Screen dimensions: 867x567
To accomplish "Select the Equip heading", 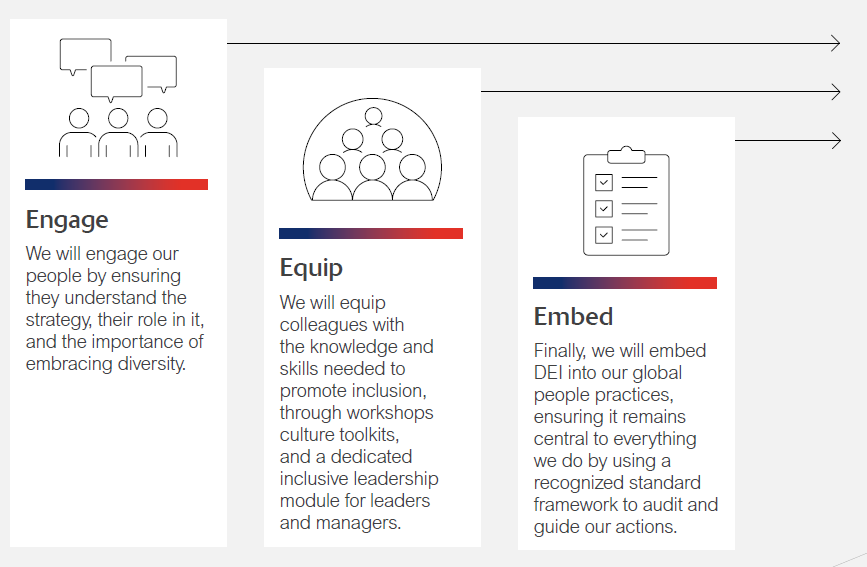I will (x=311, y=268).
